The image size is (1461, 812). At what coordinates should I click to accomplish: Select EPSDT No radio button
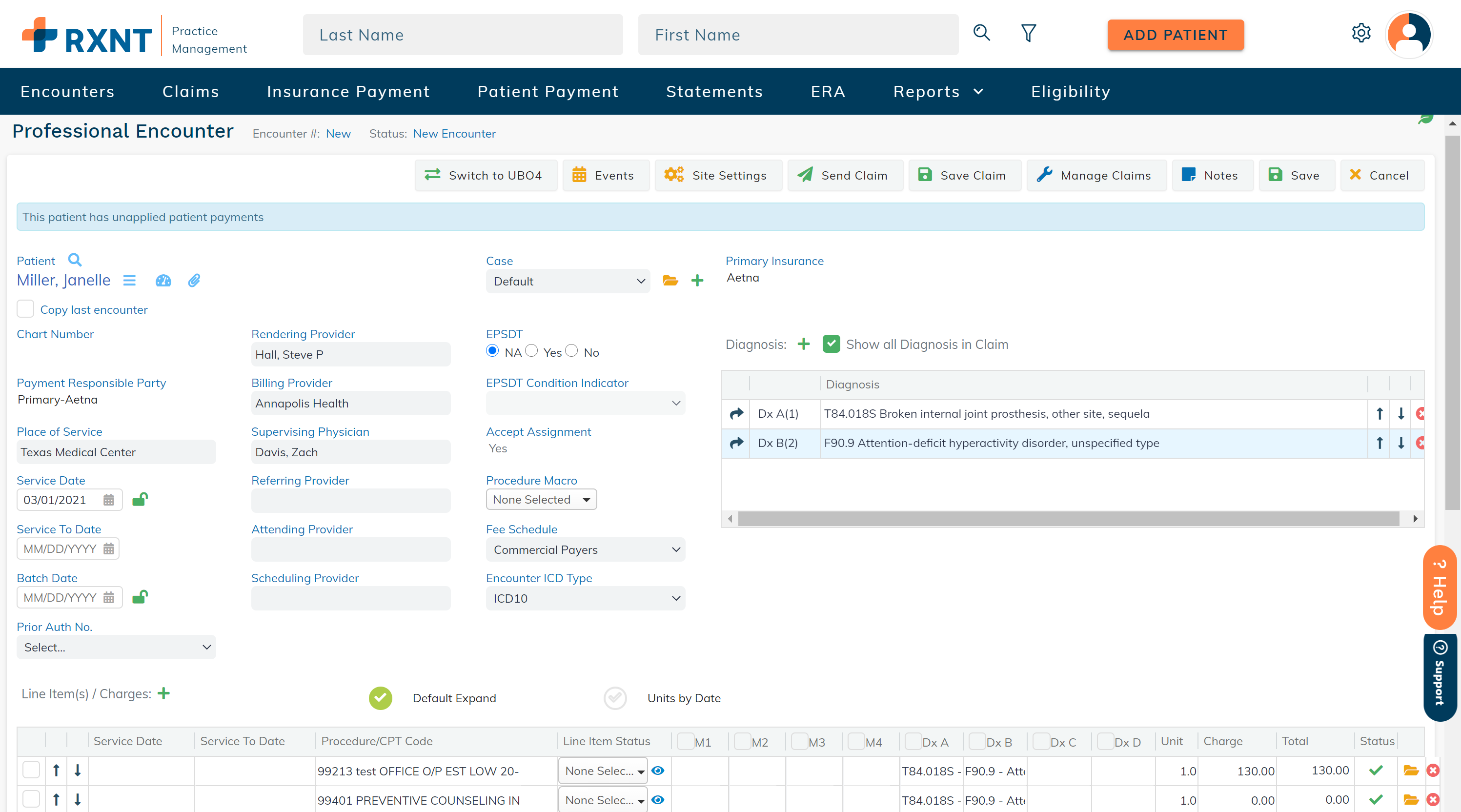click(x=572, y=351)
